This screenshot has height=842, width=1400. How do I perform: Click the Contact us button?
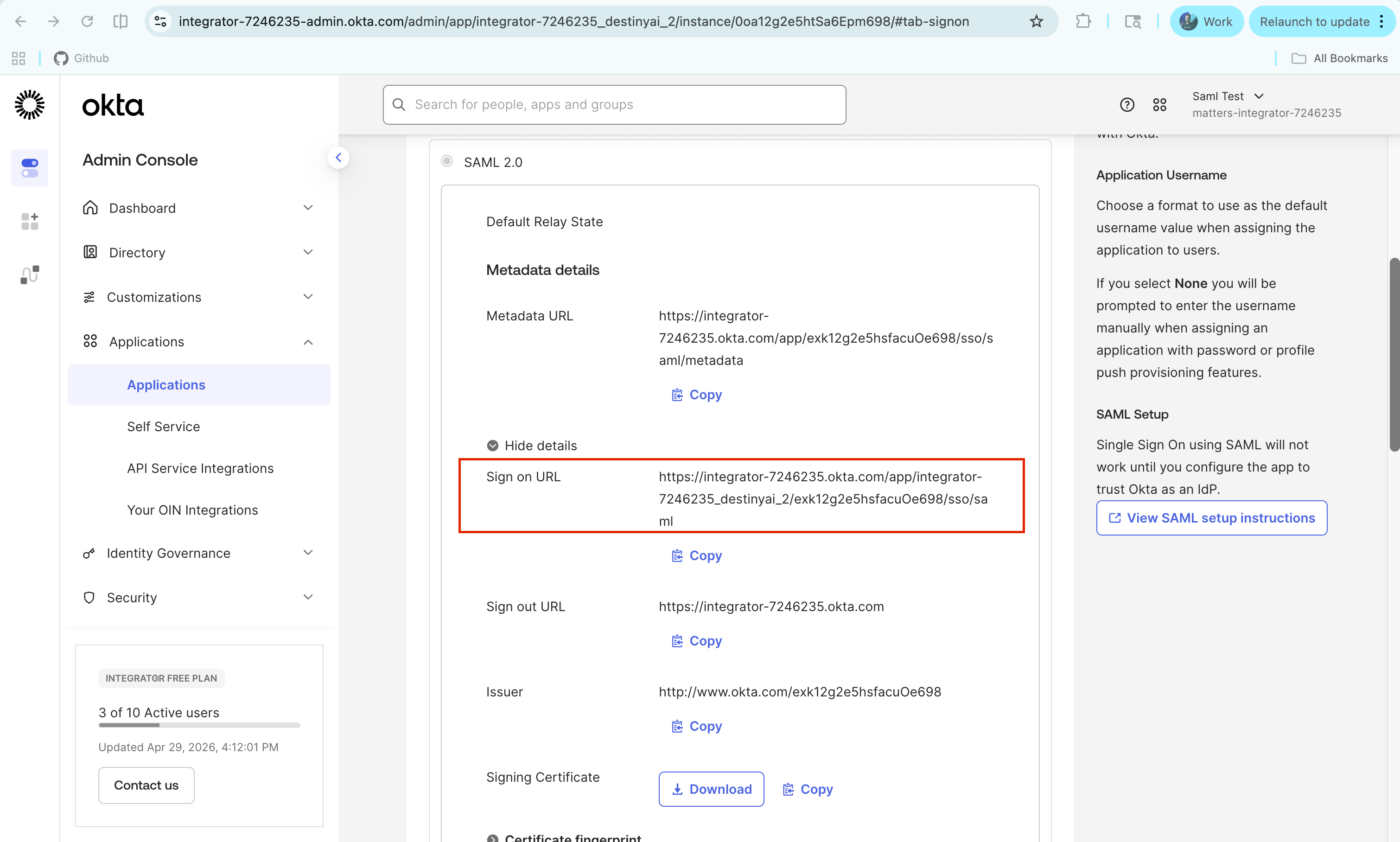pos(146,785)
